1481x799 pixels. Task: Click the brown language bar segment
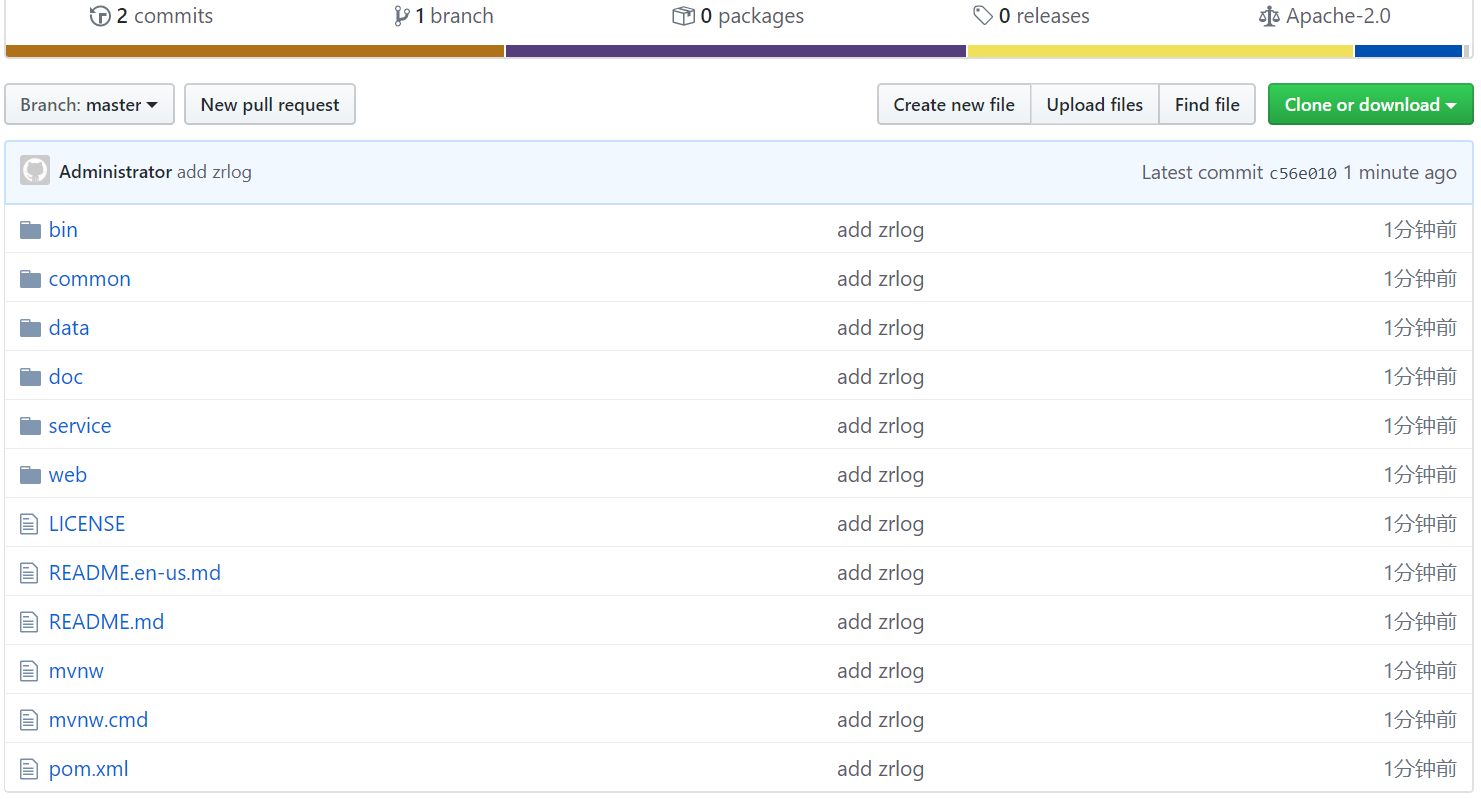tap(255, 51)
